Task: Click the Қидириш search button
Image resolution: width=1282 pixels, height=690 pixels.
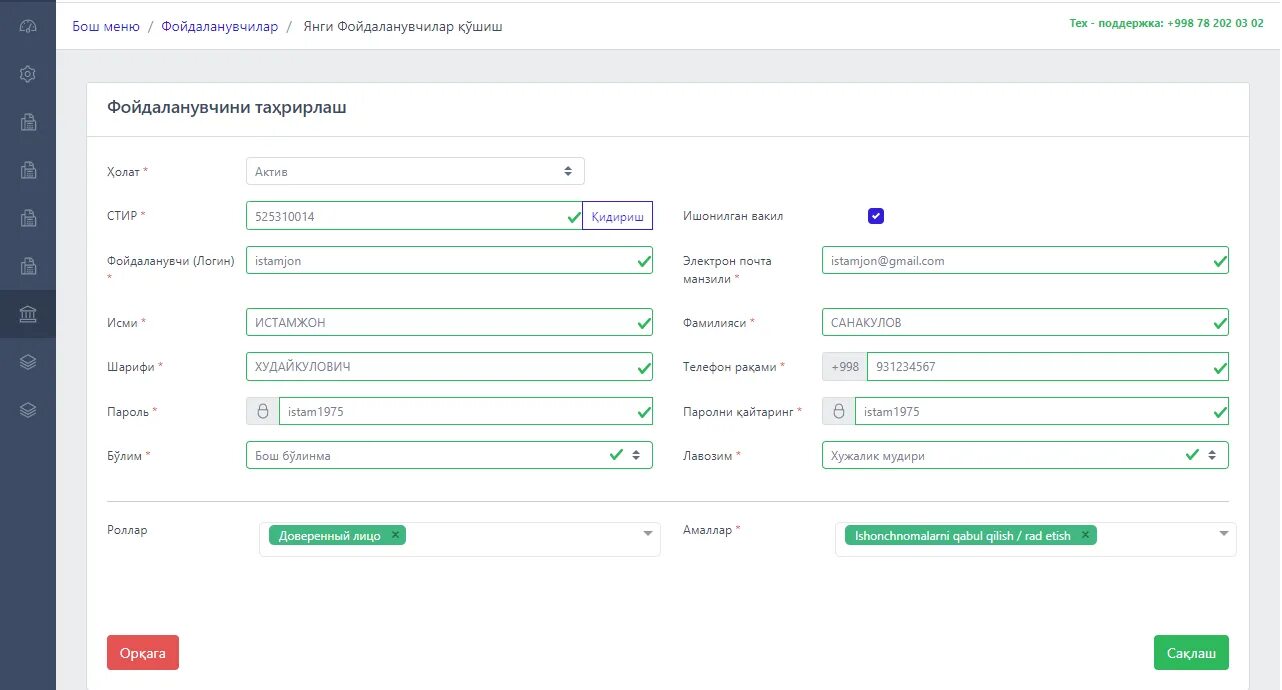Action: pos(617,216)
